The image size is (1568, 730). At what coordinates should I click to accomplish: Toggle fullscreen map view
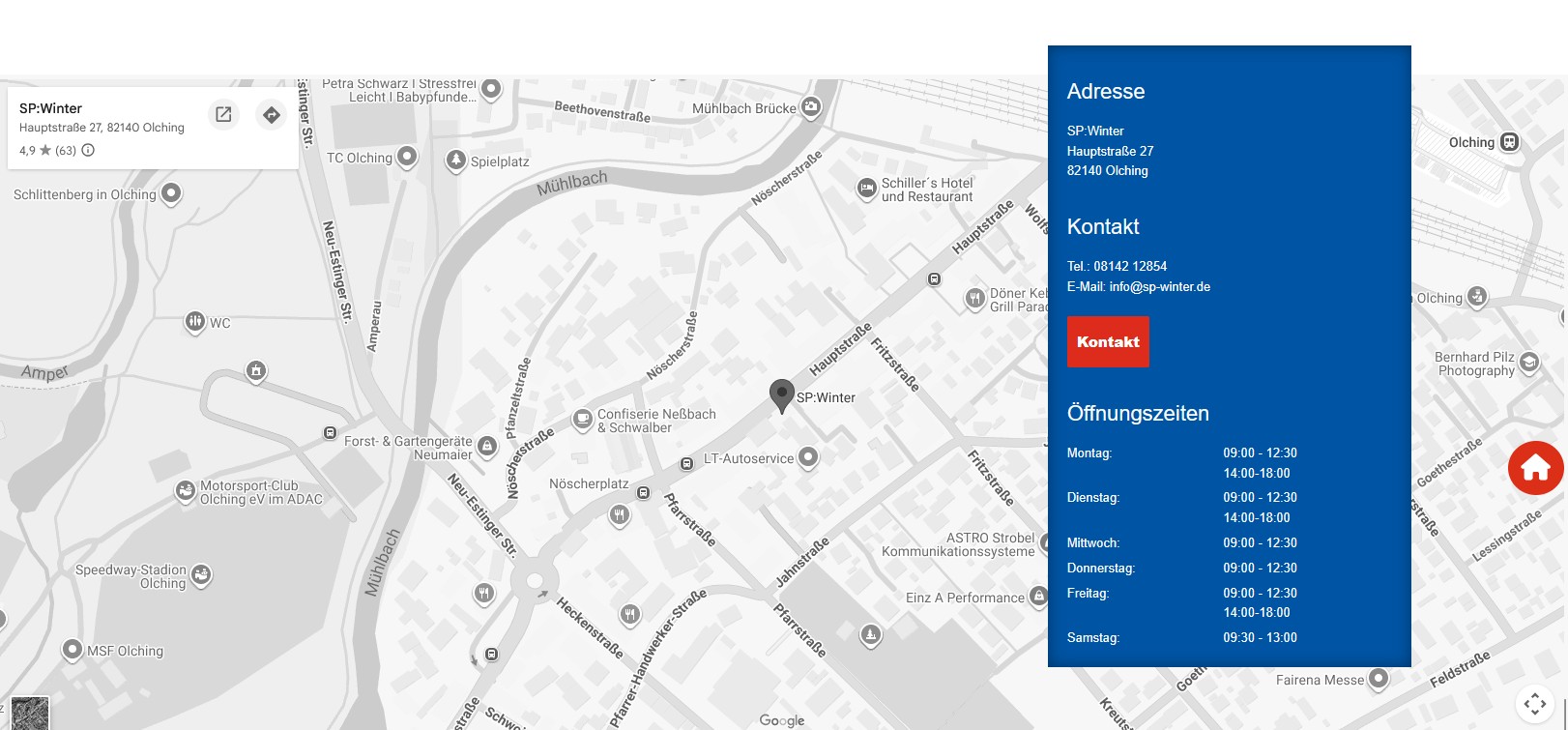click(x=1535, y=703)
